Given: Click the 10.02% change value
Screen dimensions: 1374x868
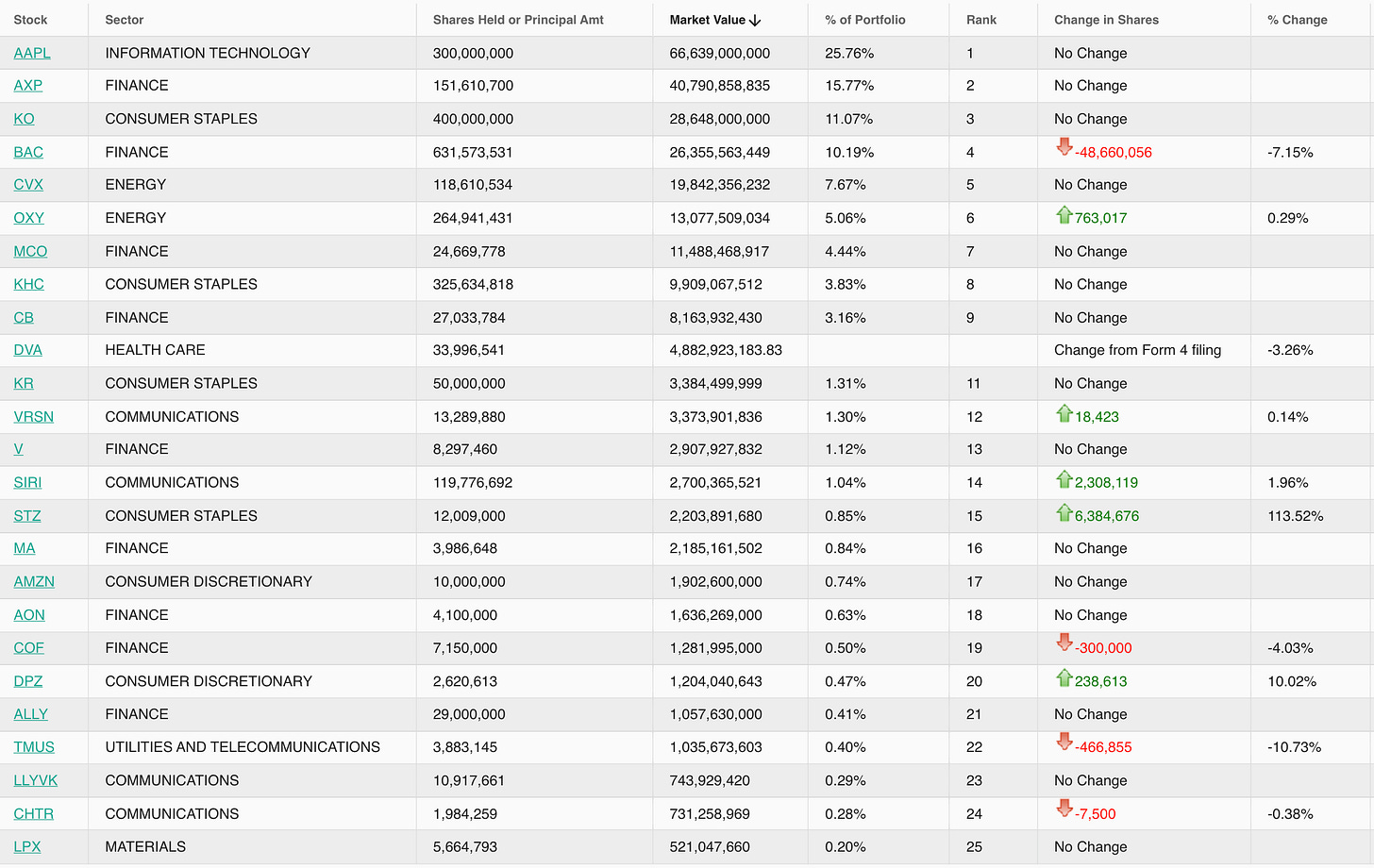Looking at the screenshot, I should click(x=1292, y=682).
